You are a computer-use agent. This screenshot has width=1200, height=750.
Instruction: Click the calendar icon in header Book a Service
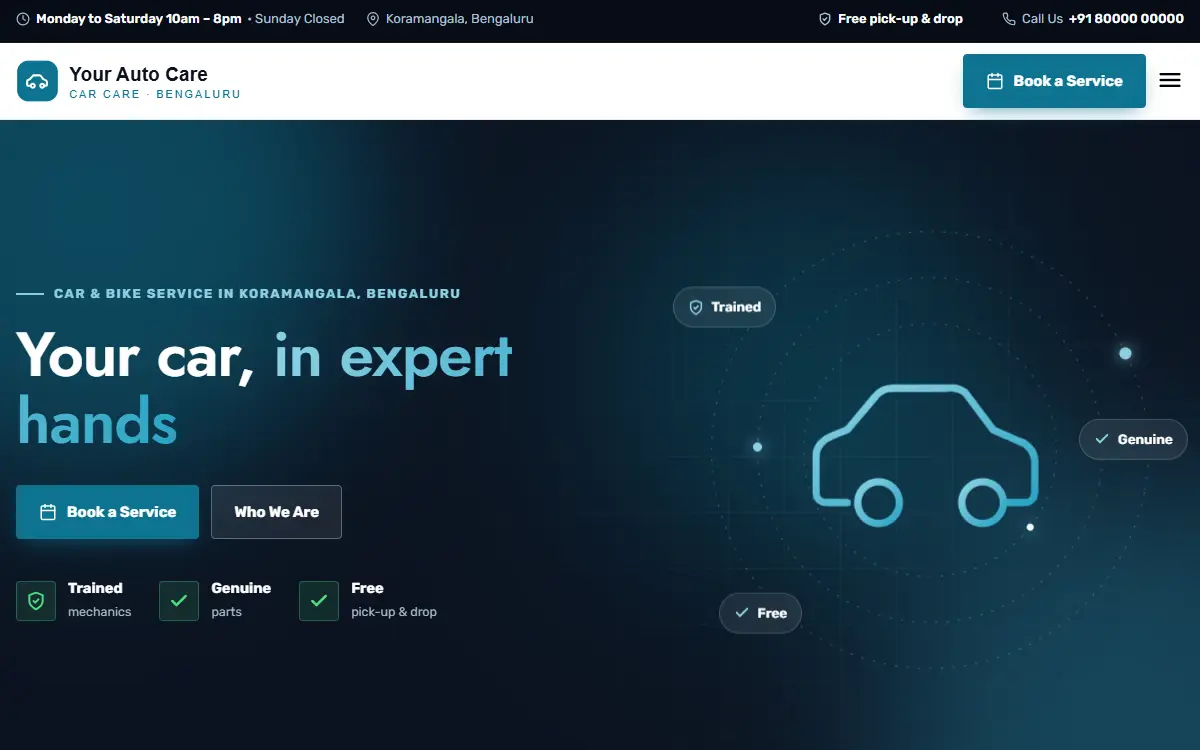(x=995, y=81)
